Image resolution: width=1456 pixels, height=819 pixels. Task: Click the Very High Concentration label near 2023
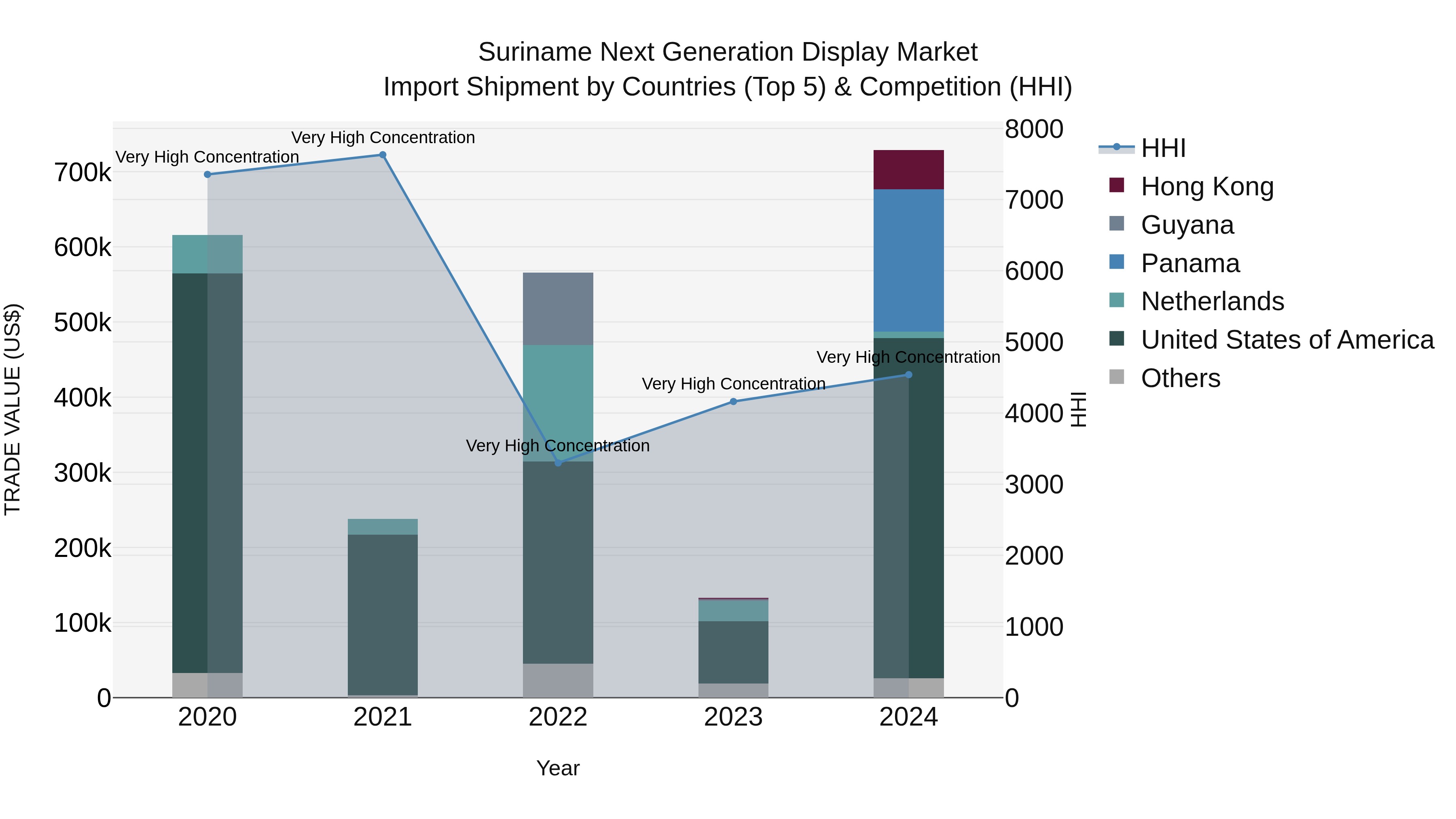pos(734,384)
